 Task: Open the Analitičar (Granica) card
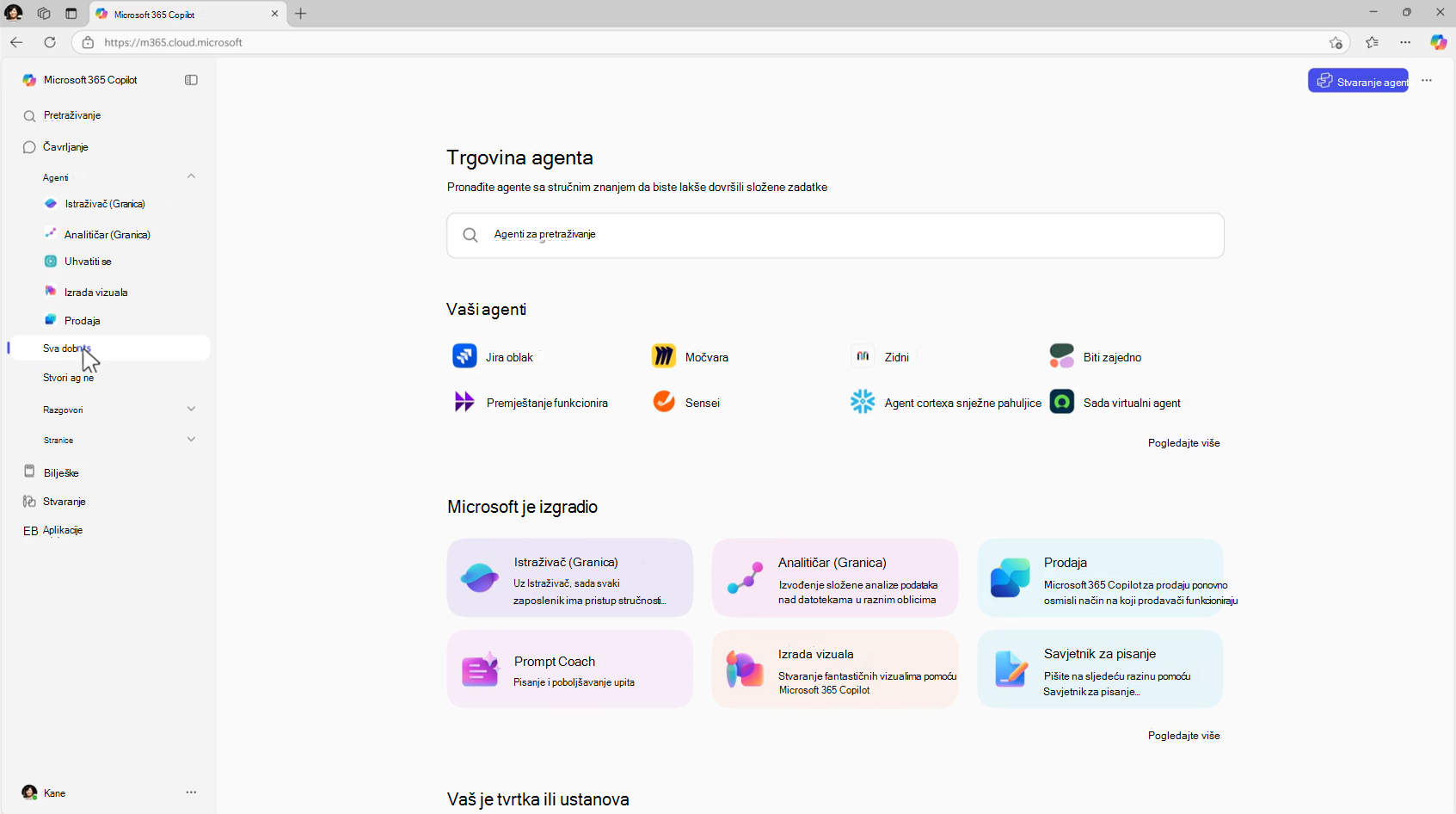point(834,577)
